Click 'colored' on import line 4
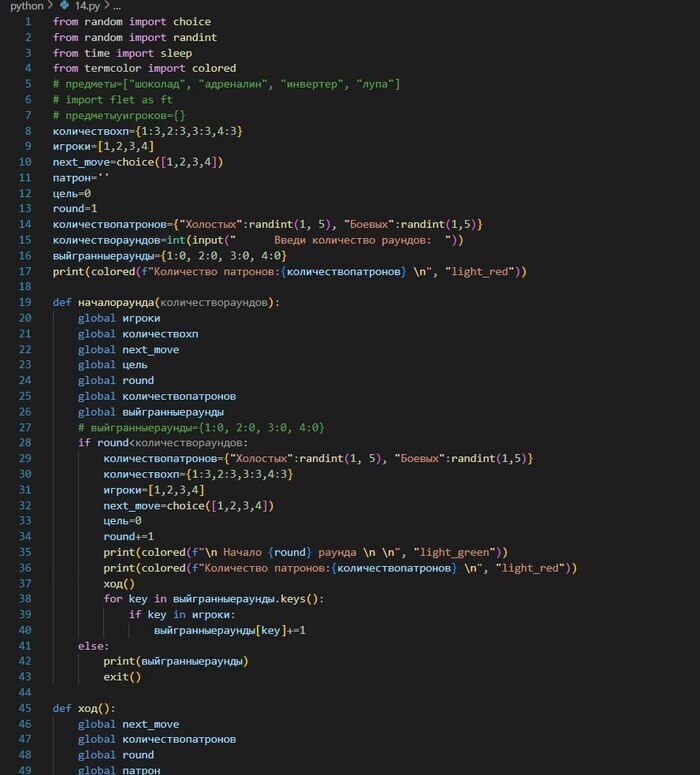The image size is (700, 775). point(214,68)
